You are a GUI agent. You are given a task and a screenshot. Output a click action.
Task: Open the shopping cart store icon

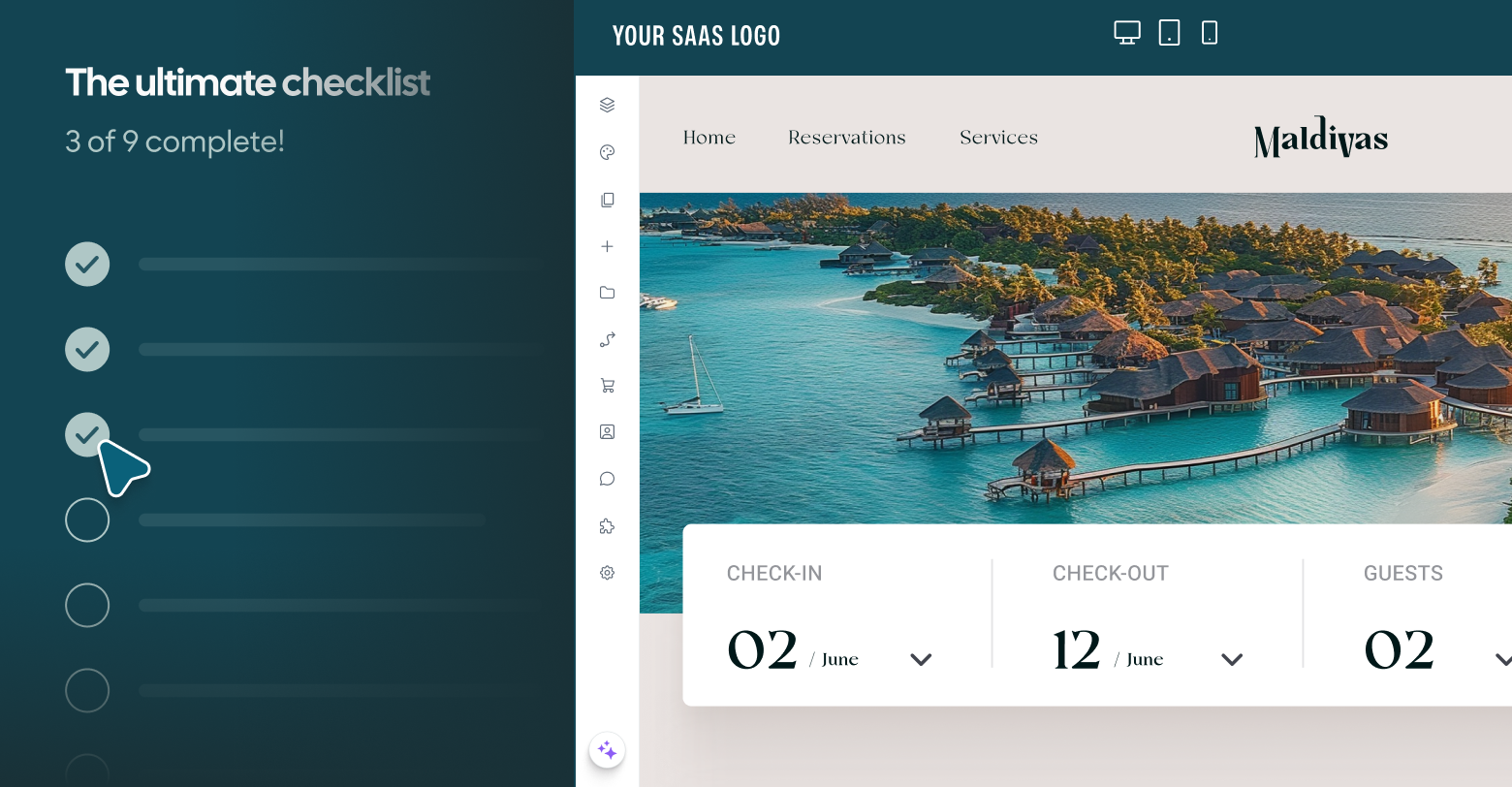[607, 386]
